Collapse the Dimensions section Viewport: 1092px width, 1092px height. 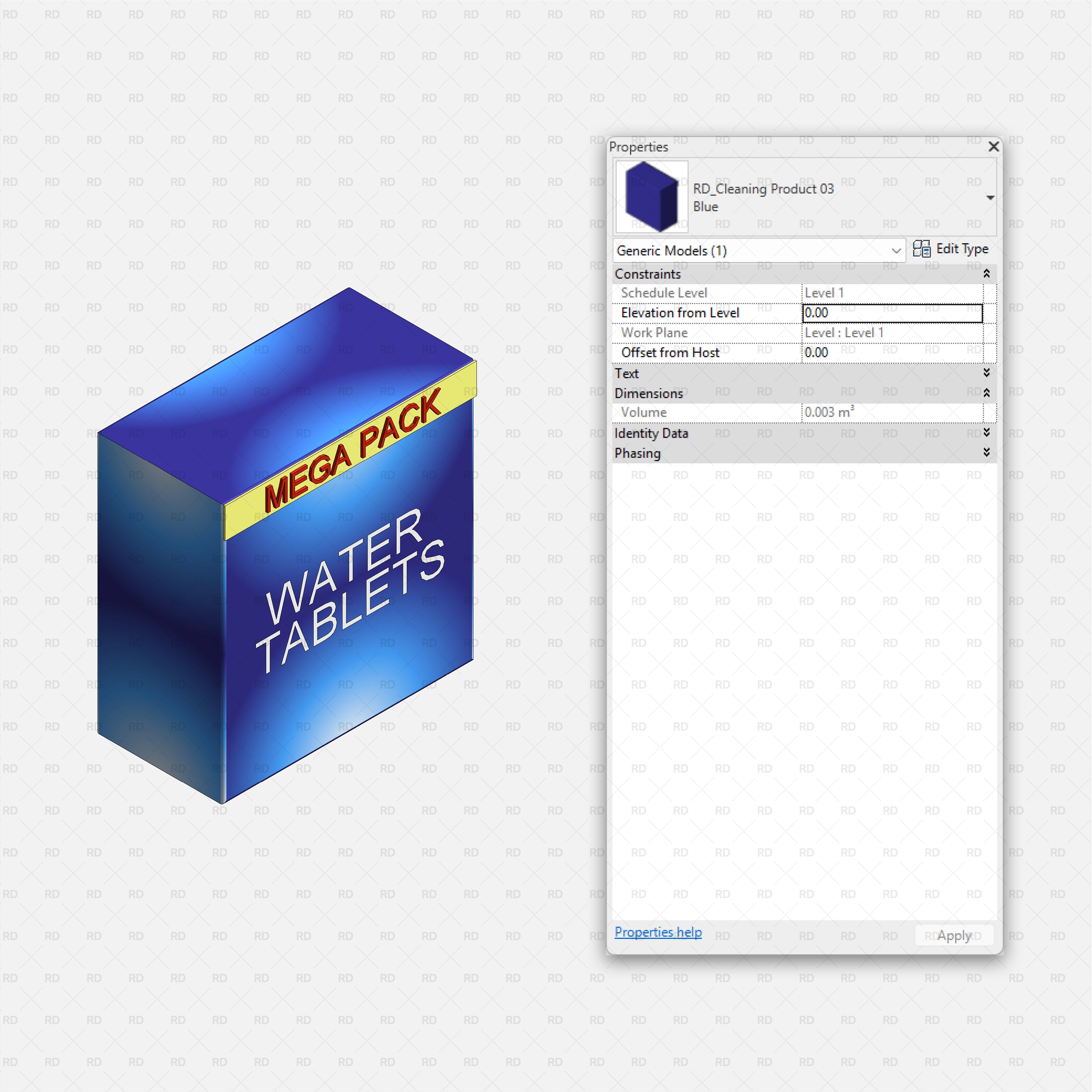click(986, 392)
